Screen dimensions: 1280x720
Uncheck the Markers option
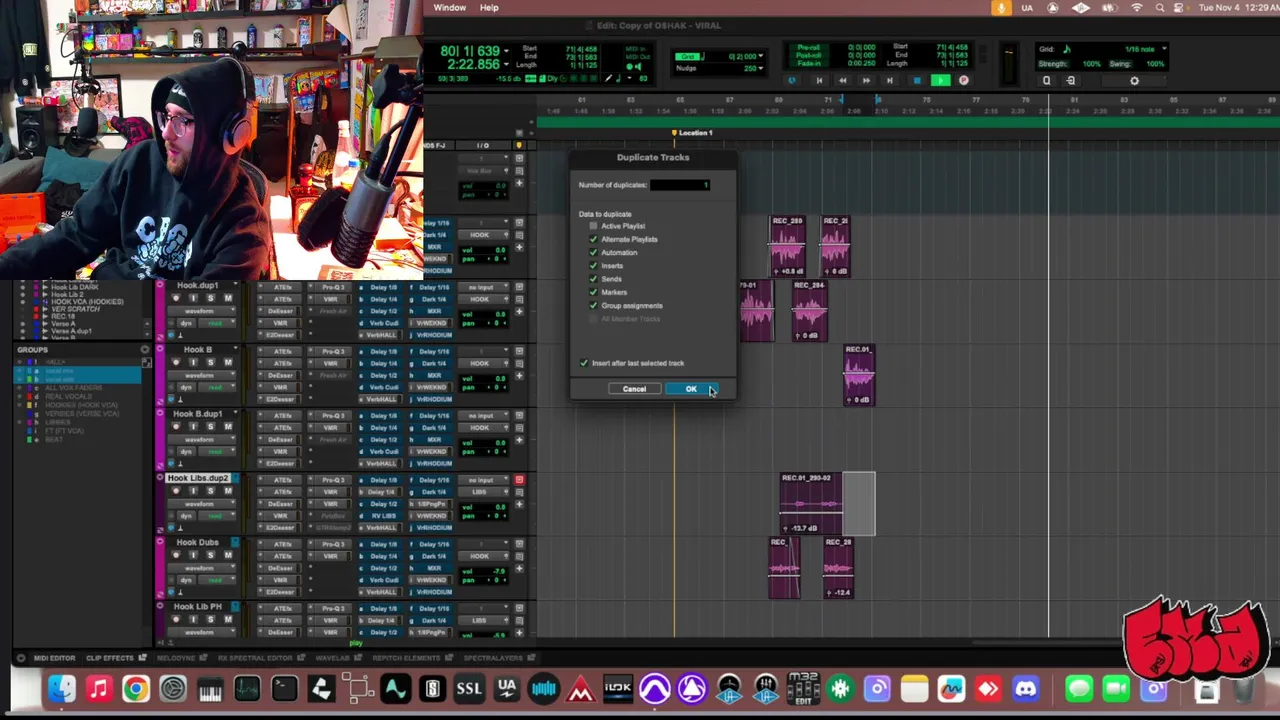tap(593, 292)
